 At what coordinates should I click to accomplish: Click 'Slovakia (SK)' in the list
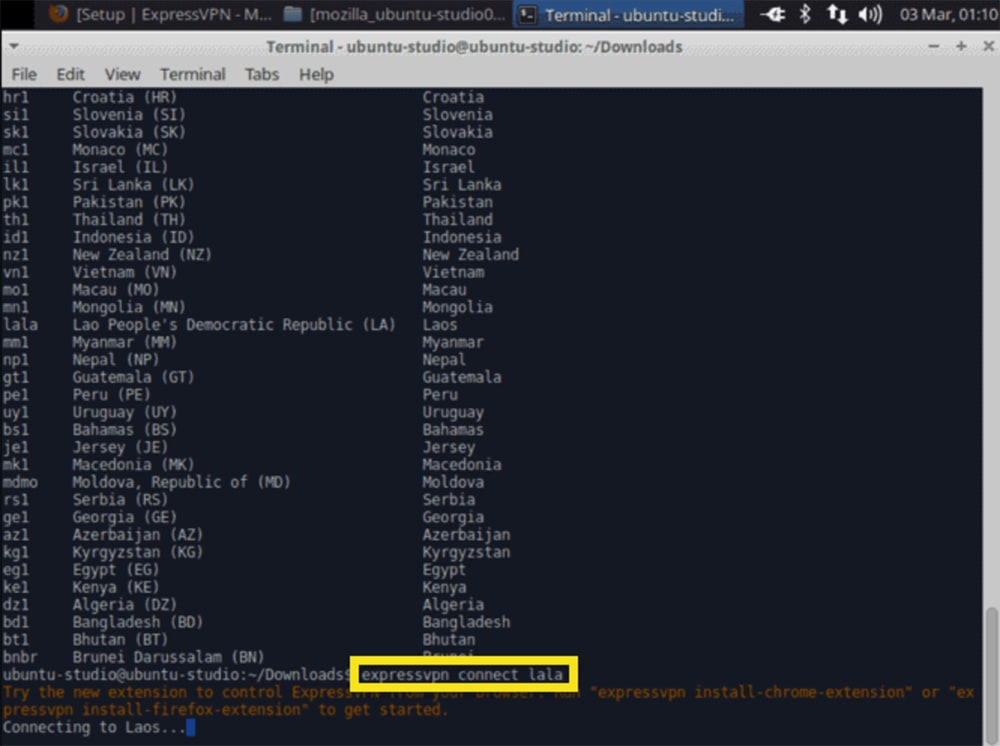pos(129,133)
